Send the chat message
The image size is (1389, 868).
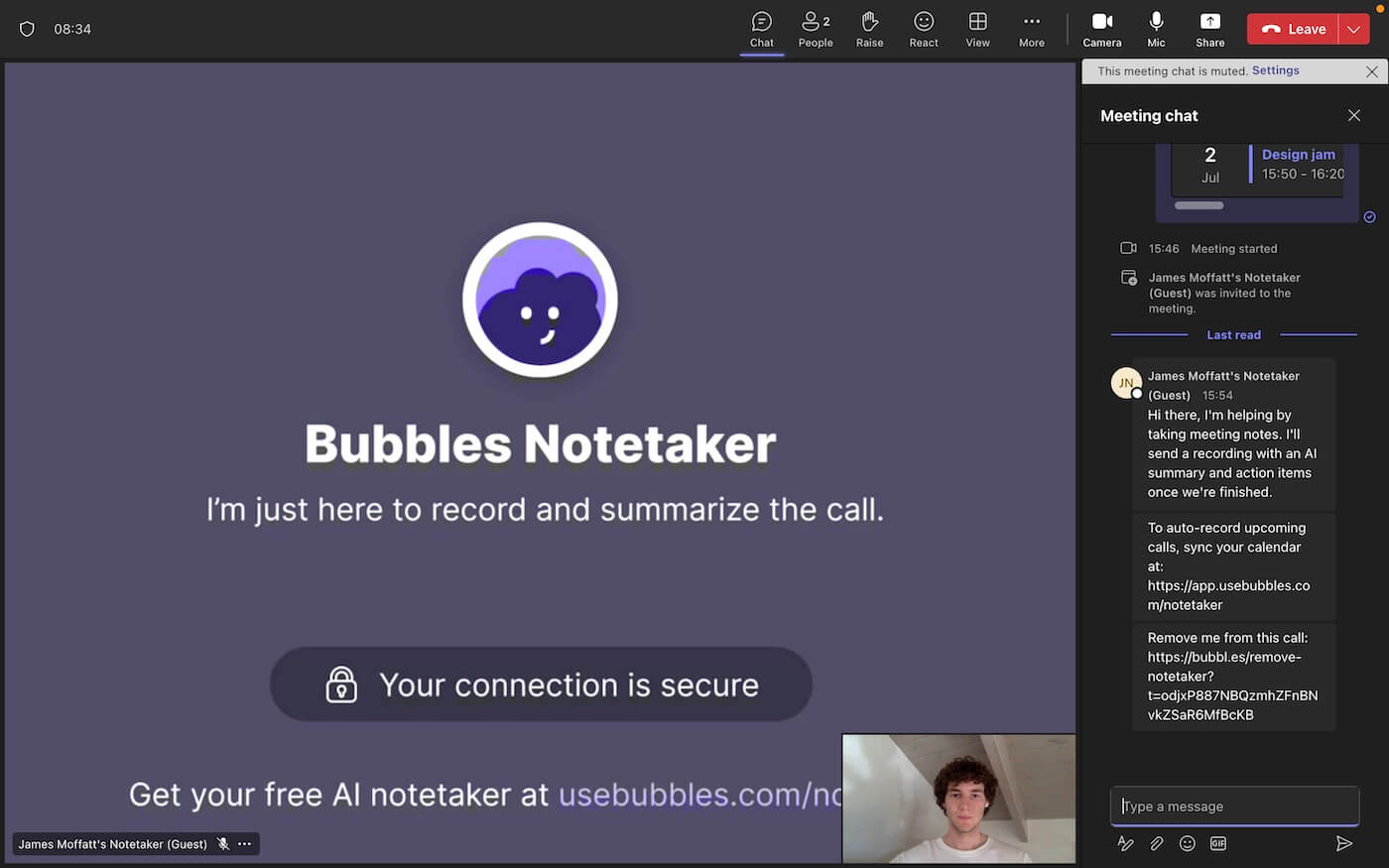click(x=1343, y=843)
